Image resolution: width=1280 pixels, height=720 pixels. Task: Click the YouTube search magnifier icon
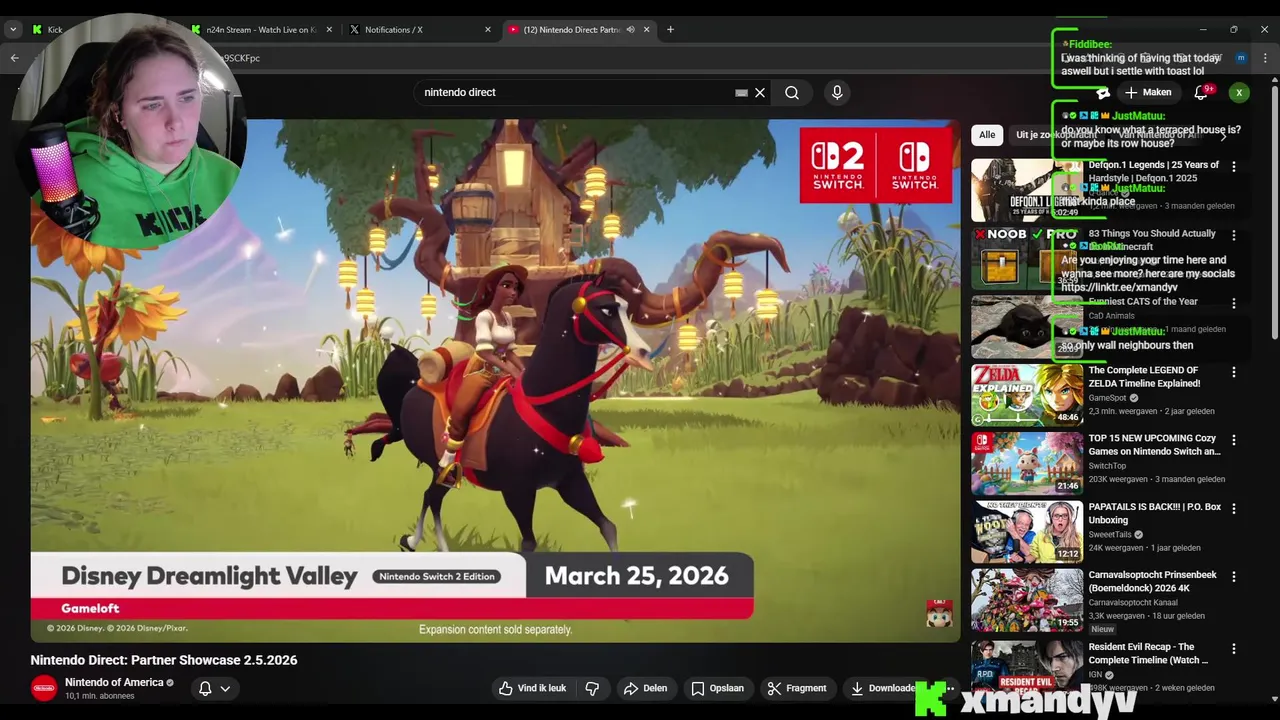[792, 92]
